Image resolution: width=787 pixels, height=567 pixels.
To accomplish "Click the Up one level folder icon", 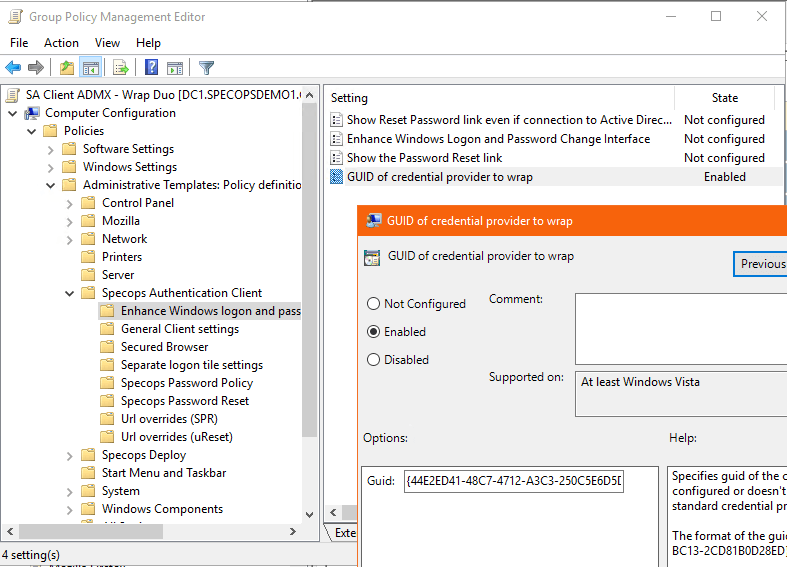I will coord(67,67).
